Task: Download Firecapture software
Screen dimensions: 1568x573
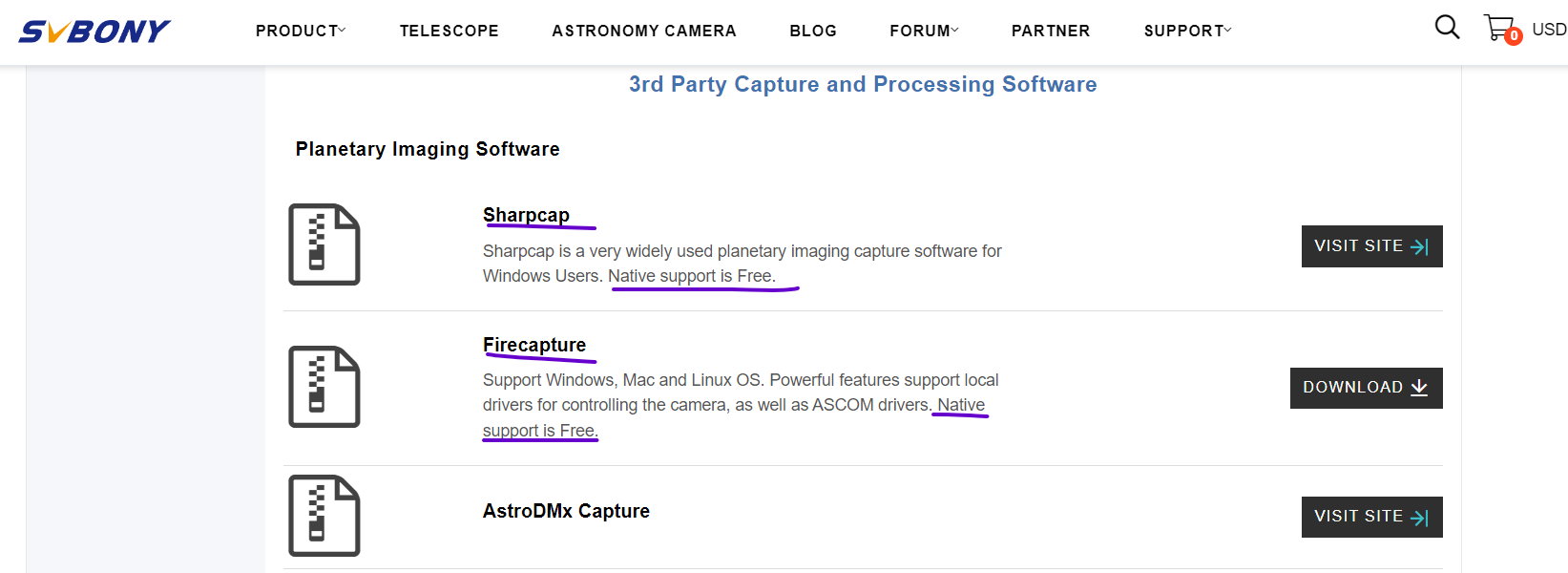Action: 1366,388
